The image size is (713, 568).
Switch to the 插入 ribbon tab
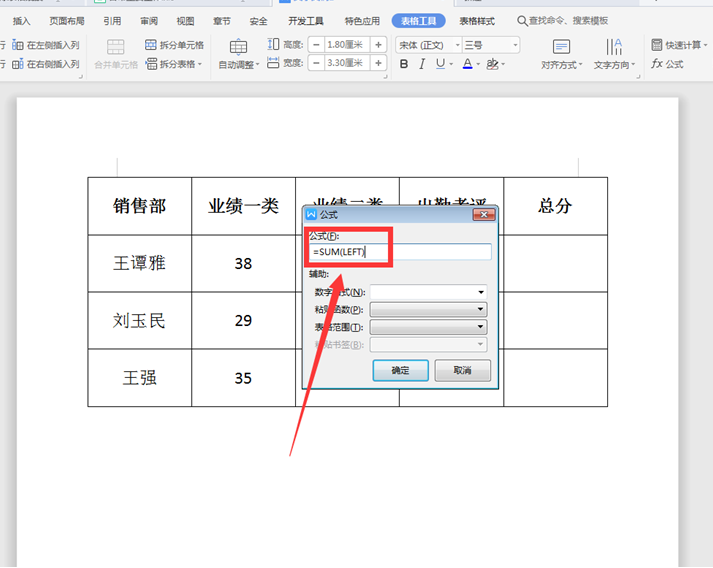pos(21,21)
